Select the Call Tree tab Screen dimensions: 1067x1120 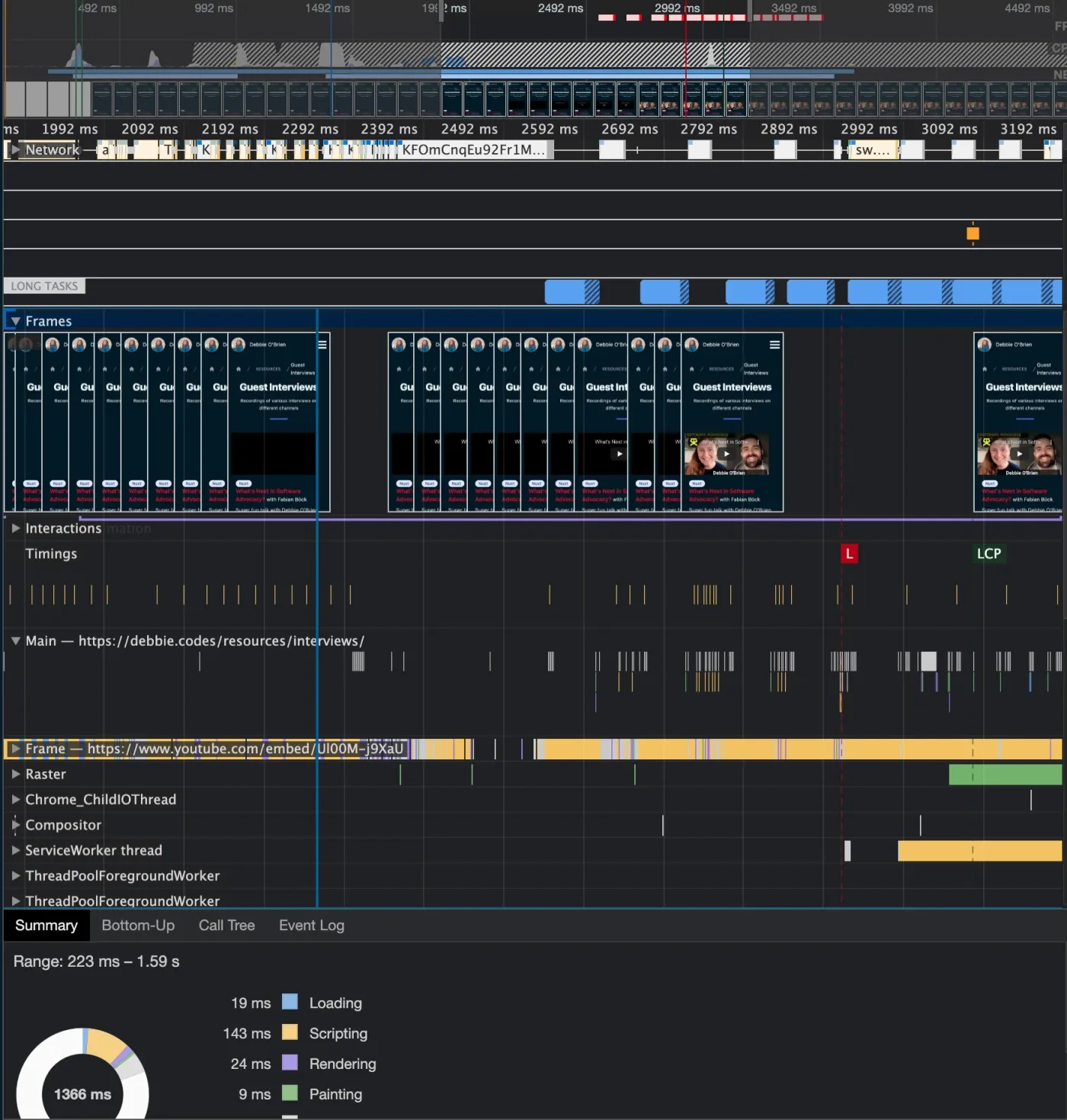point(226,925)
